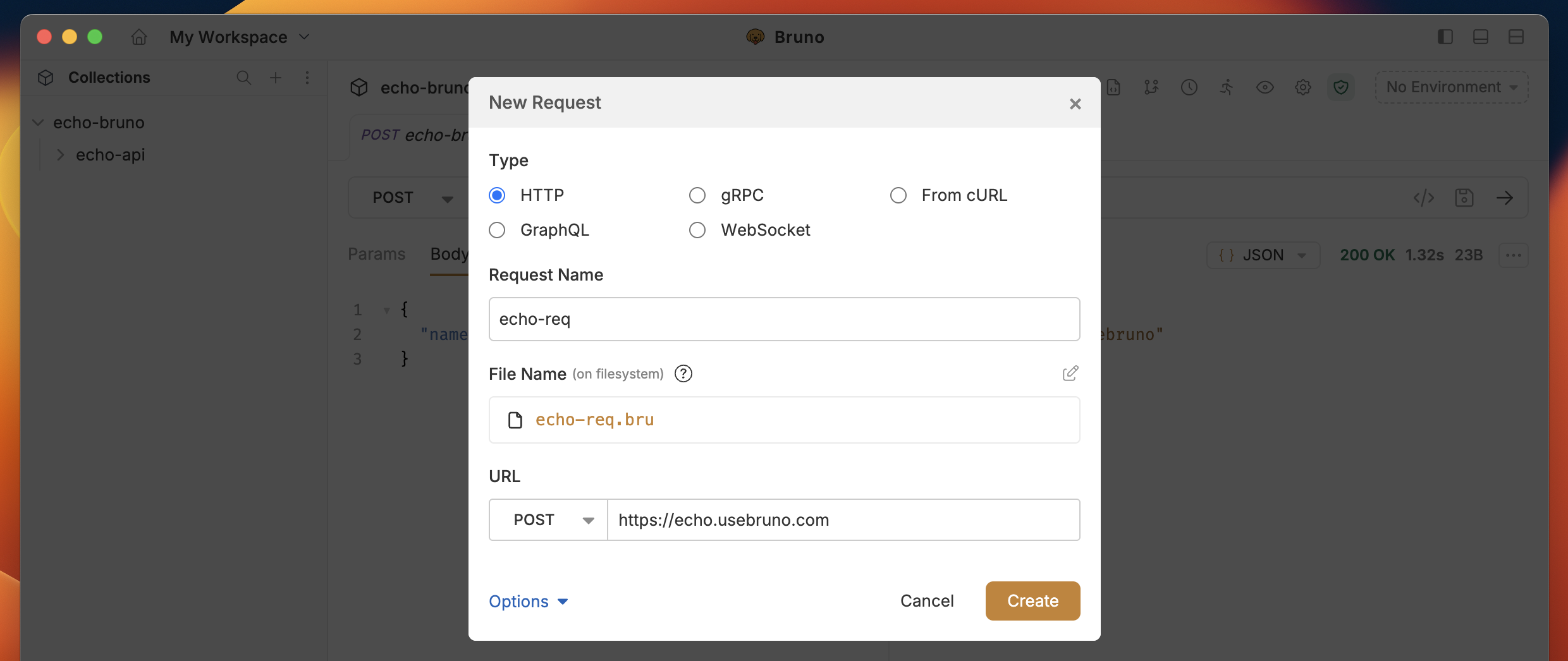Click the Cancel button

click(x=927, y=601)
